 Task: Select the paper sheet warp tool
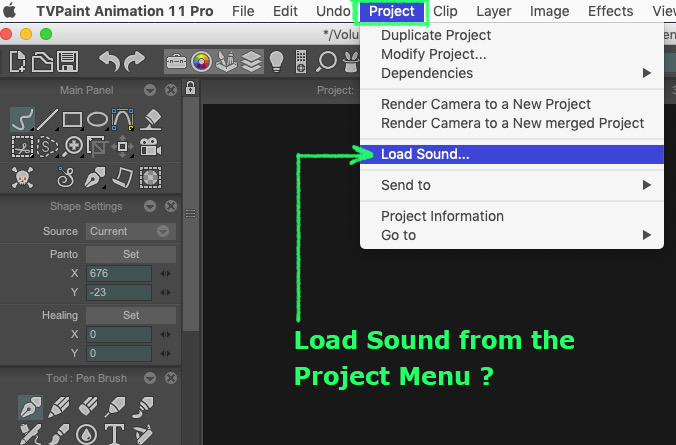click(122, 177)
